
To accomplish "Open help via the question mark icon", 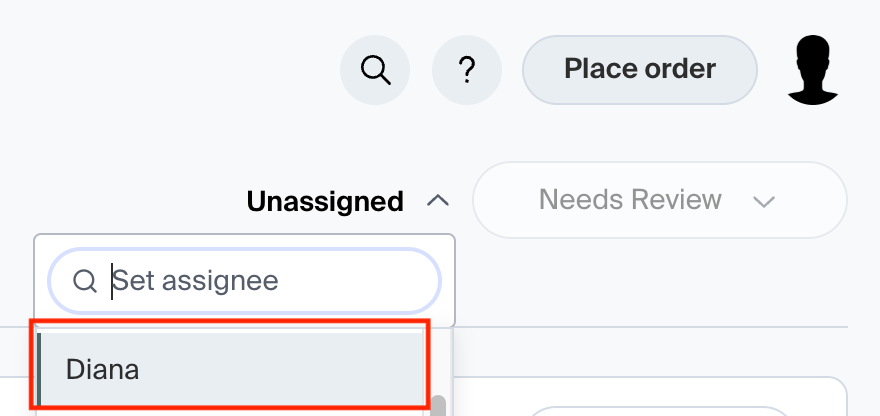I will (465, 70).
